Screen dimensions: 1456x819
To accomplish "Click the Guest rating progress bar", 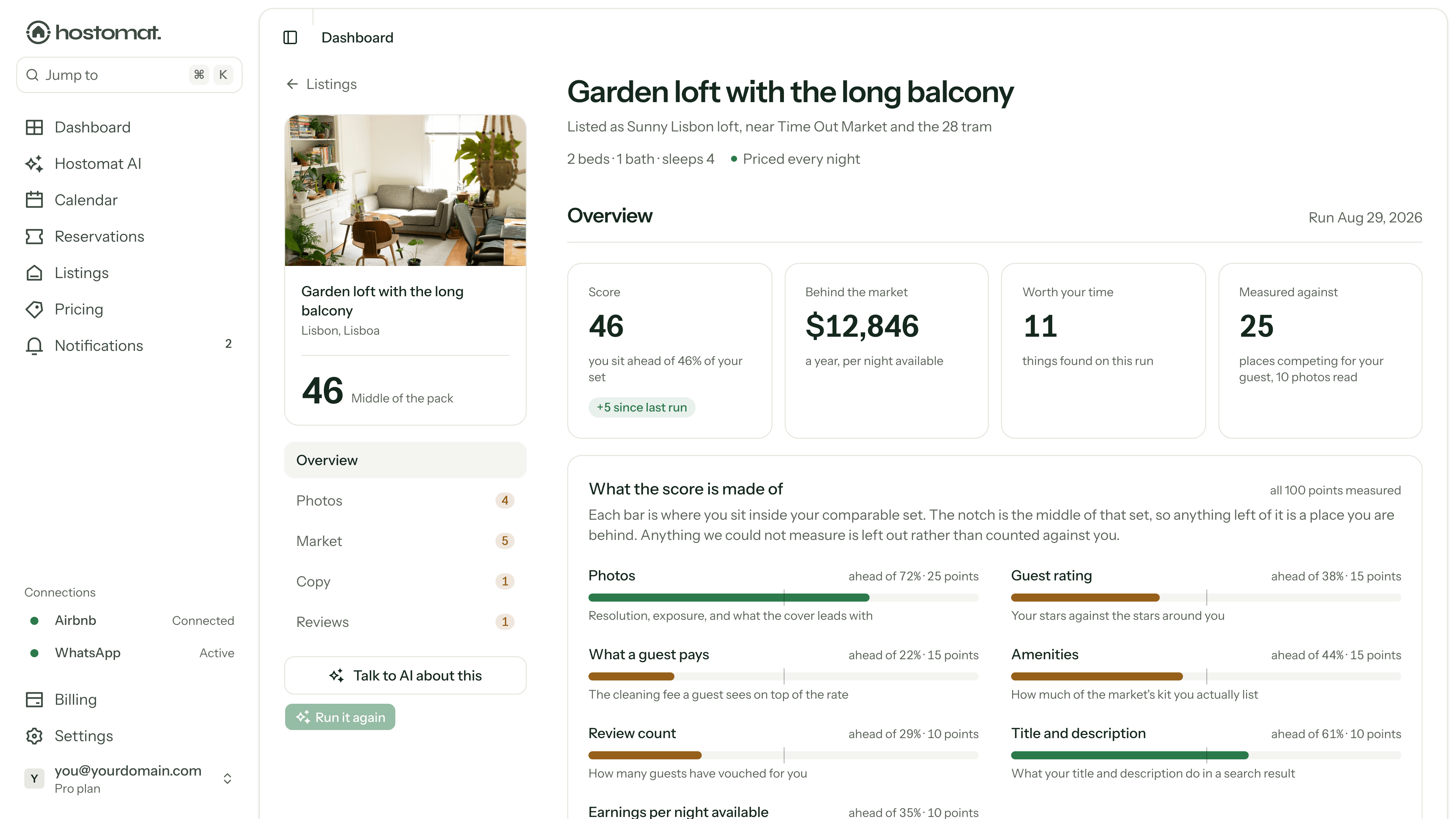I will 1206,598.
